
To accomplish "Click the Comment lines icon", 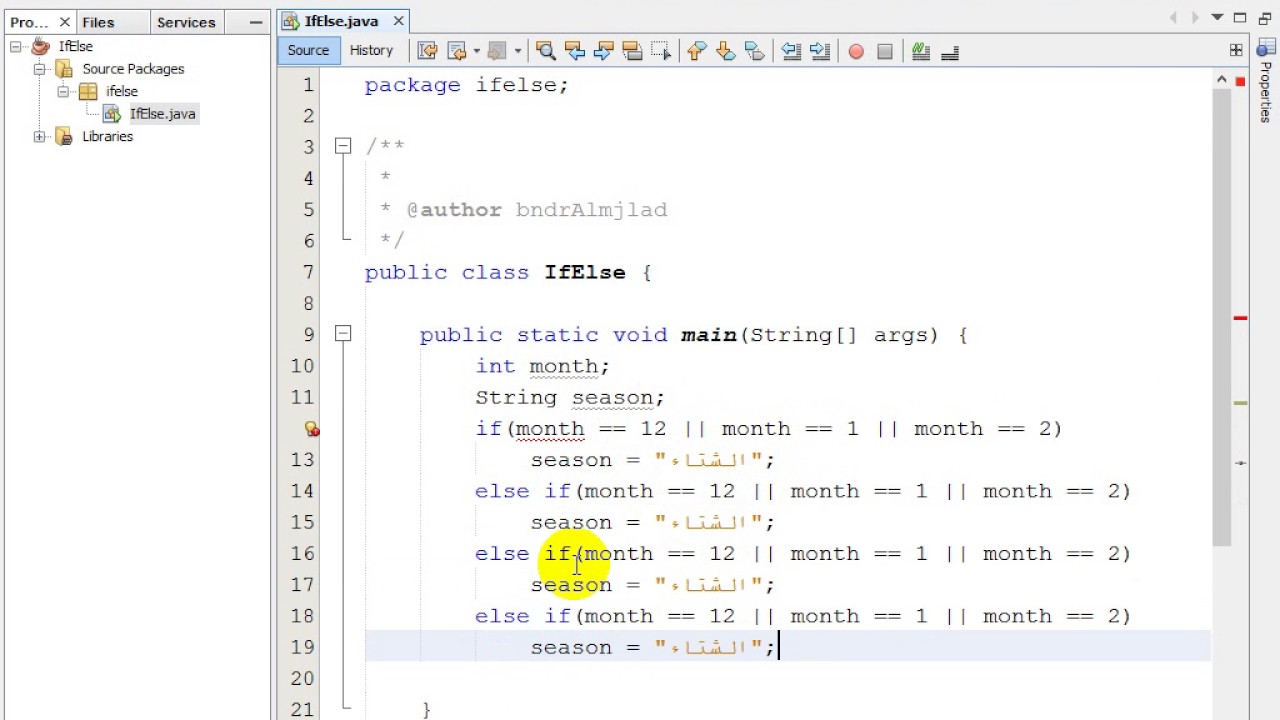I will point(921,51).
